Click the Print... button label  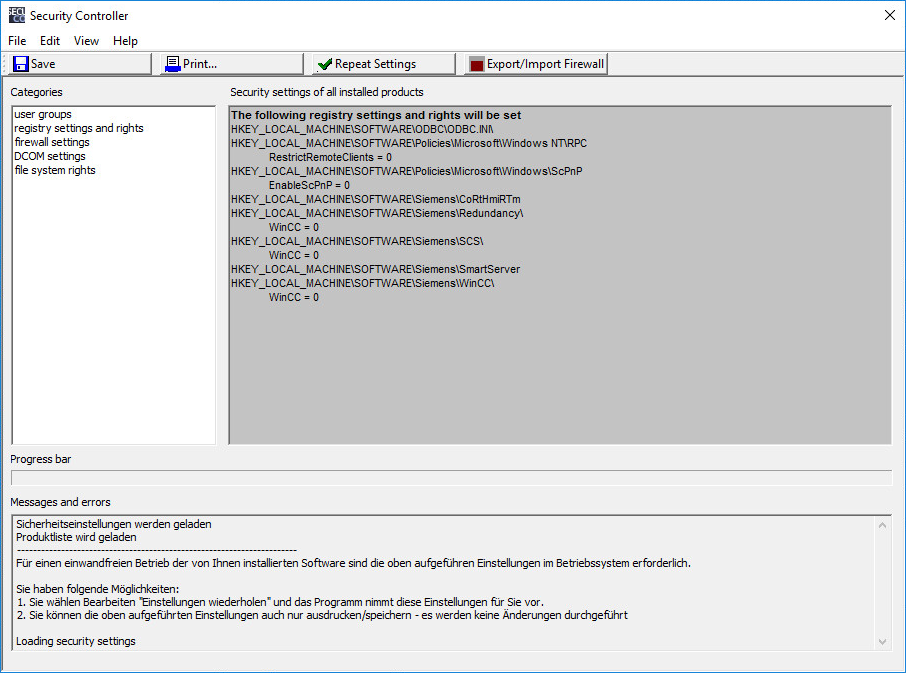[x=200, y=64]
